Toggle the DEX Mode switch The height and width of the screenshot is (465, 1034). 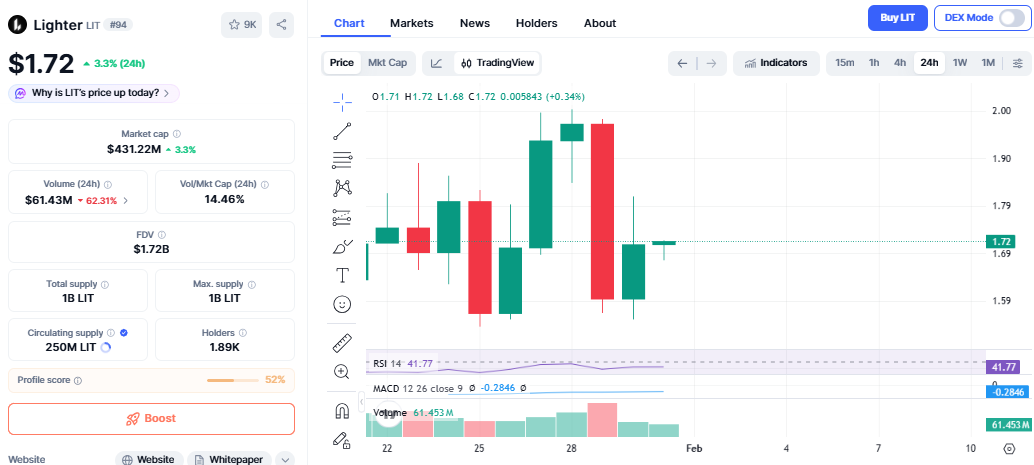(1012, 18)
